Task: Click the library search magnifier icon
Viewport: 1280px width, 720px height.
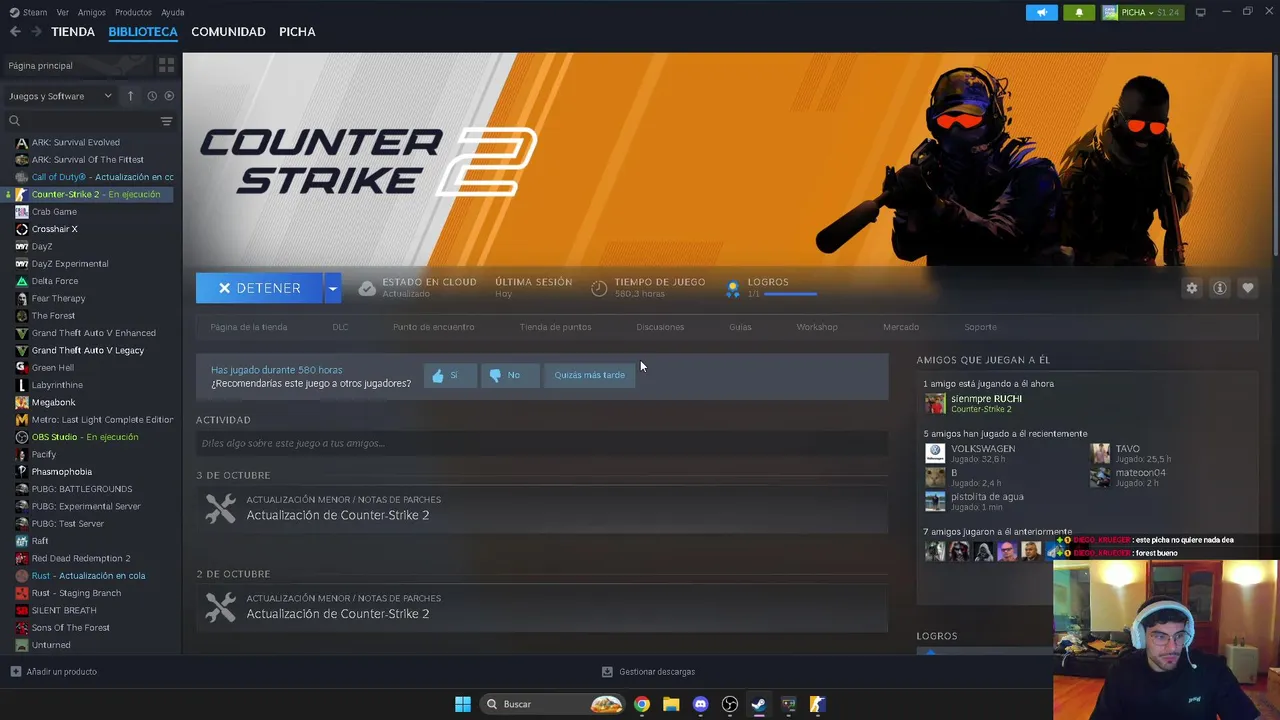Action: click(15, 121)
